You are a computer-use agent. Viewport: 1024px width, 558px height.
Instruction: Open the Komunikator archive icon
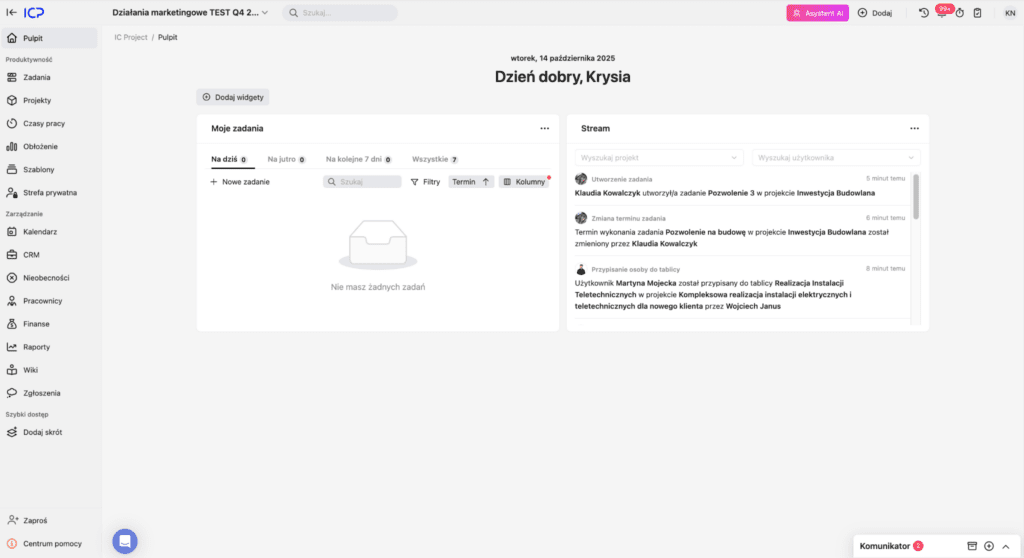tap(971, 546)
